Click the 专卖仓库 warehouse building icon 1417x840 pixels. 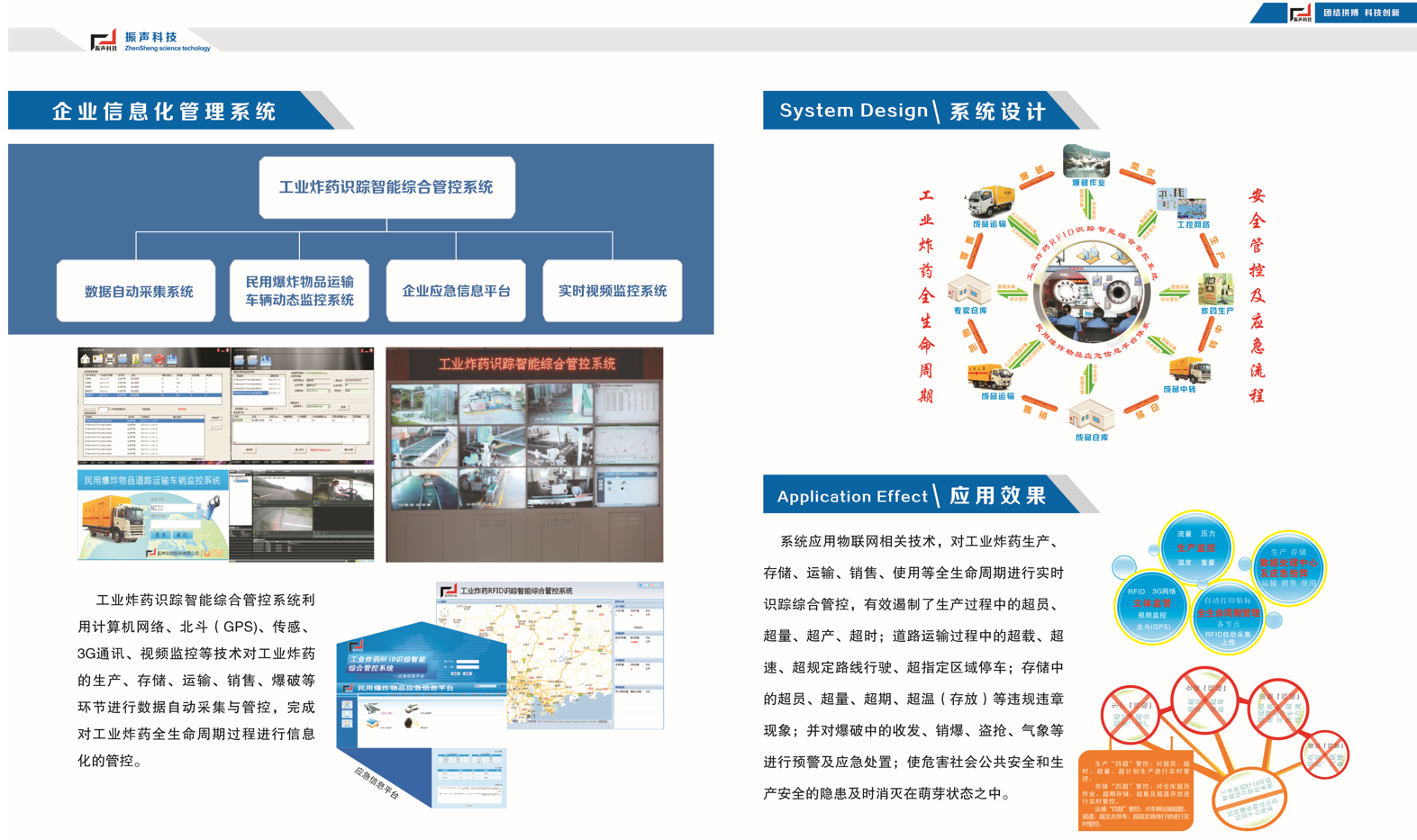pyautogui.click(x=968, y=290)
